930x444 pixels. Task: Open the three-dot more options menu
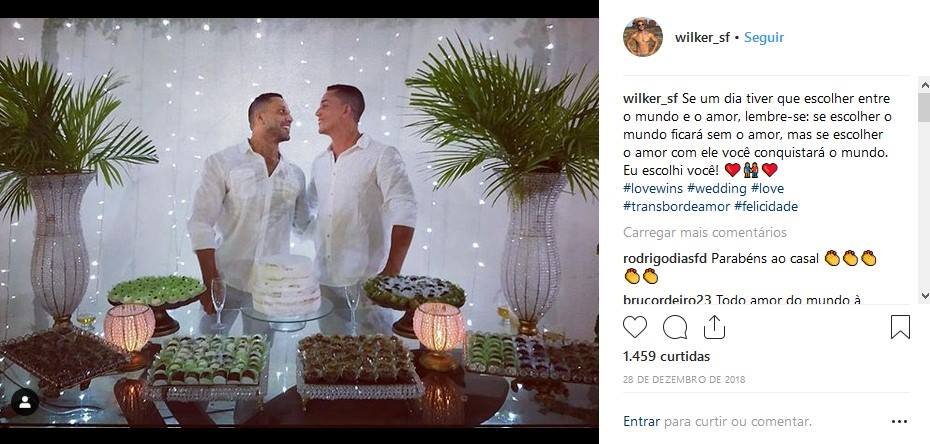899,422
